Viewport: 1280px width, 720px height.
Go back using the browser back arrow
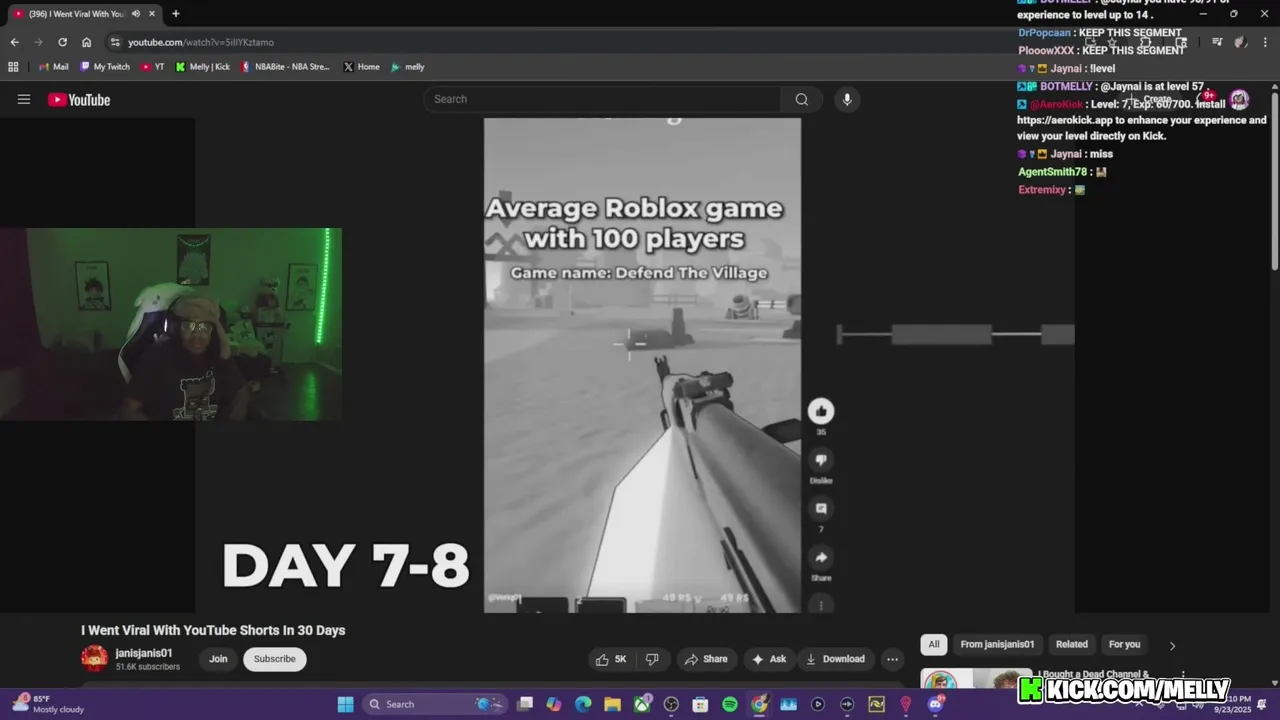14,42
